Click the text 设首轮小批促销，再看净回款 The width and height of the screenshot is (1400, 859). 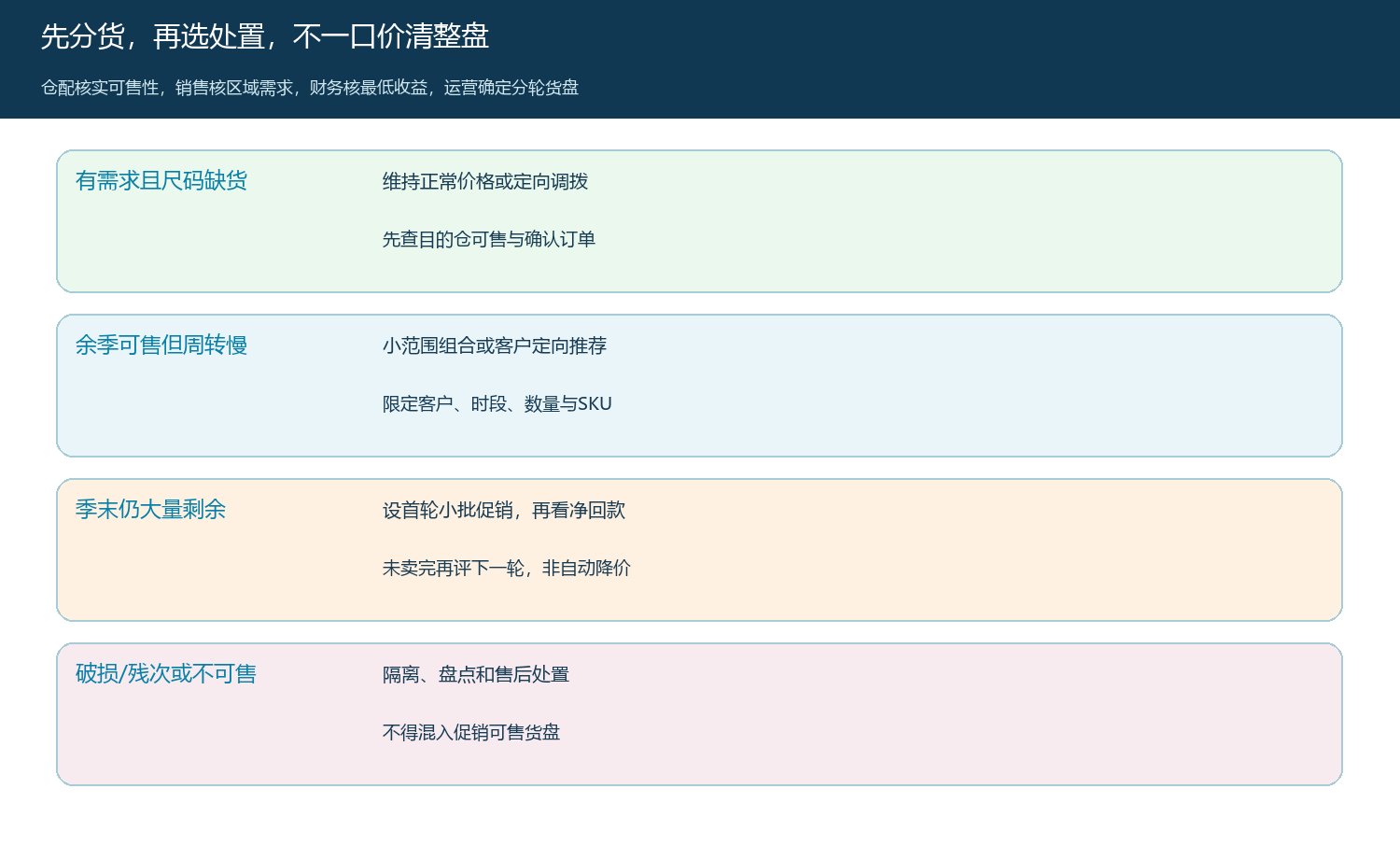(x=504, y=511)
